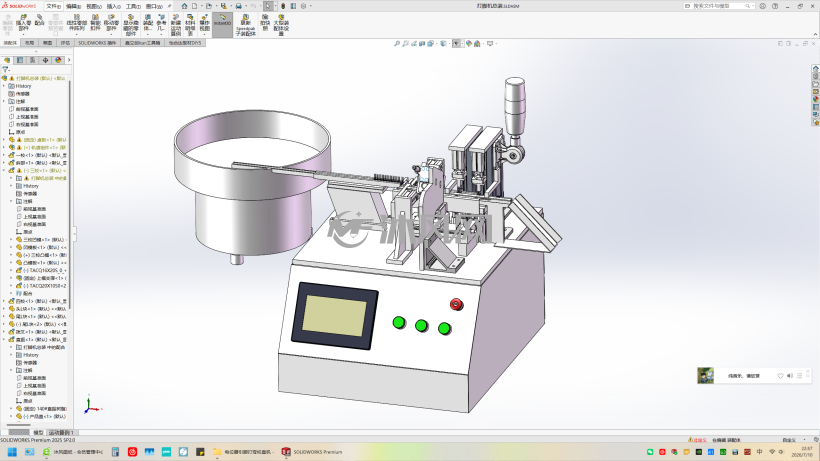The height and width of the screenshot is (461, 820).
Task: Select the Mate (配合) ribbon tool
Action: click(x=39, y=20)
